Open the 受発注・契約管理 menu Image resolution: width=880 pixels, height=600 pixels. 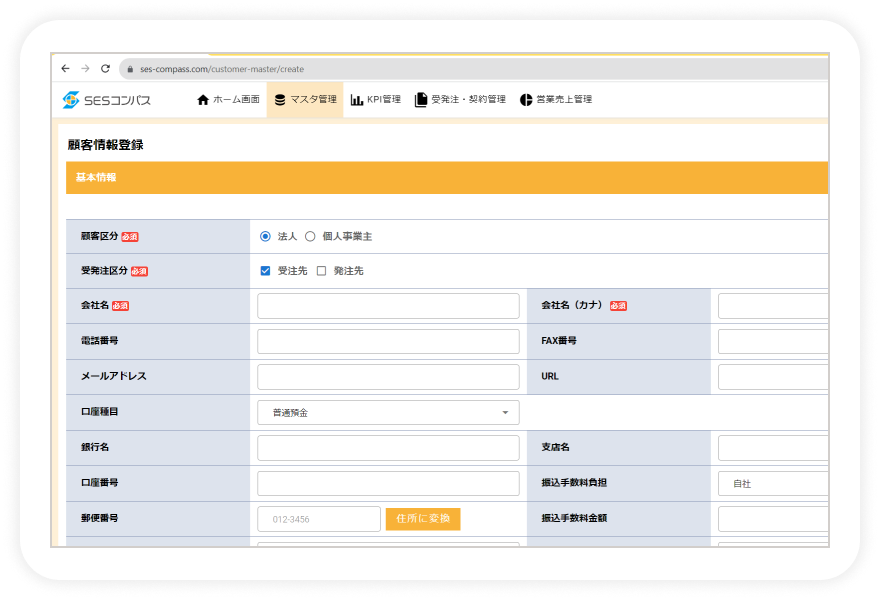460,100
